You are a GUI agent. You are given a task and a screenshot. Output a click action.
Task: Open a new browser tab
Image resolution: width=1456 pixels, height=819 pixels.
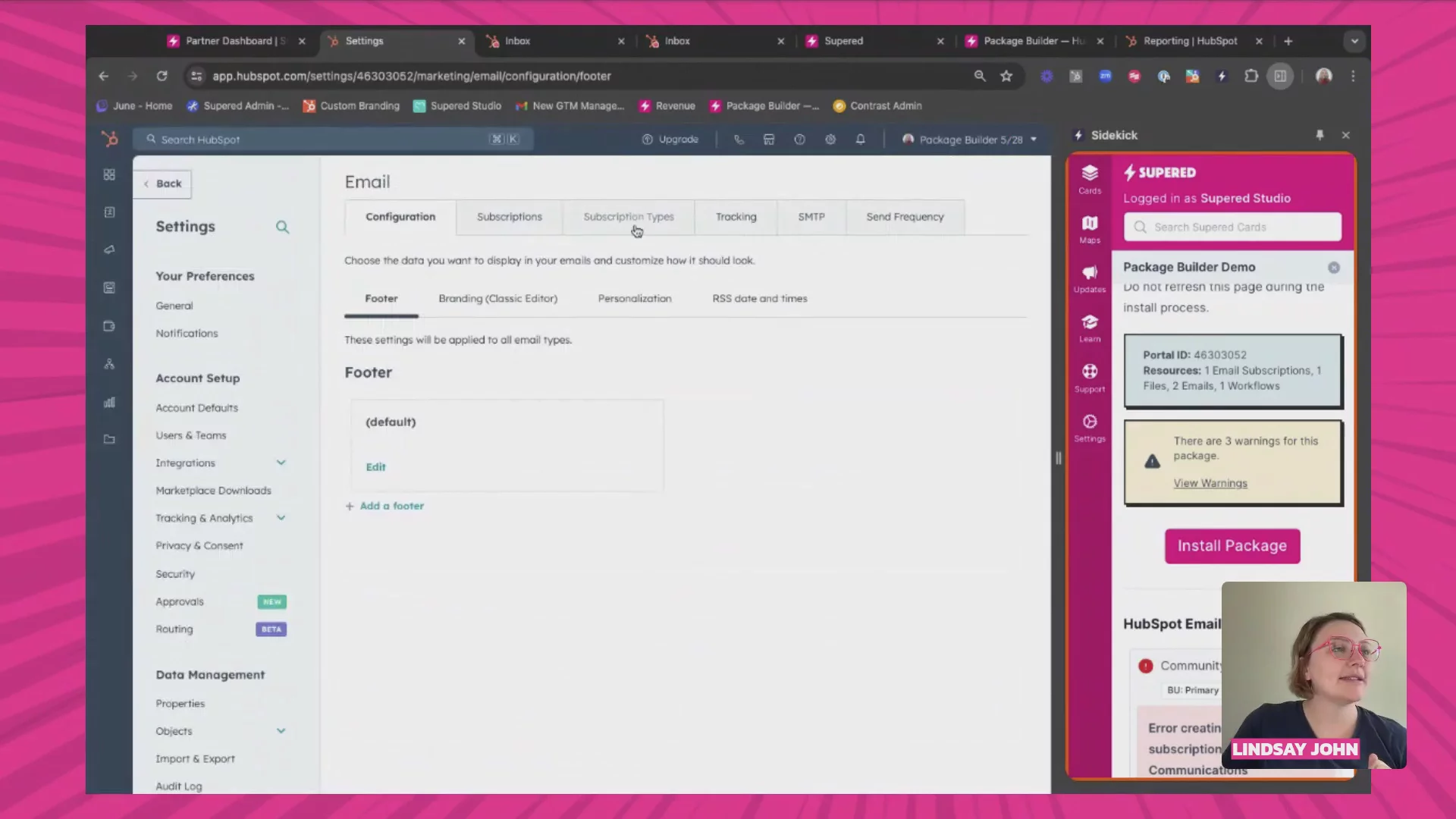pyautogui.click(x=1288, y=41)
